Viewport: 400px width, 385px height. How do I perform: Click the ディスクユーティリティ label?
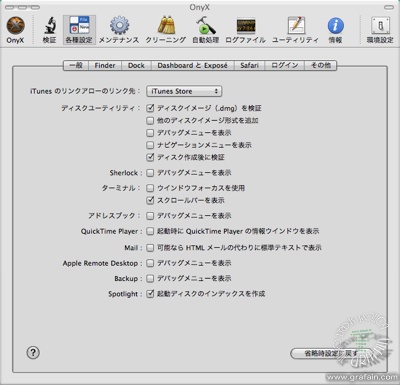(101, 108)
